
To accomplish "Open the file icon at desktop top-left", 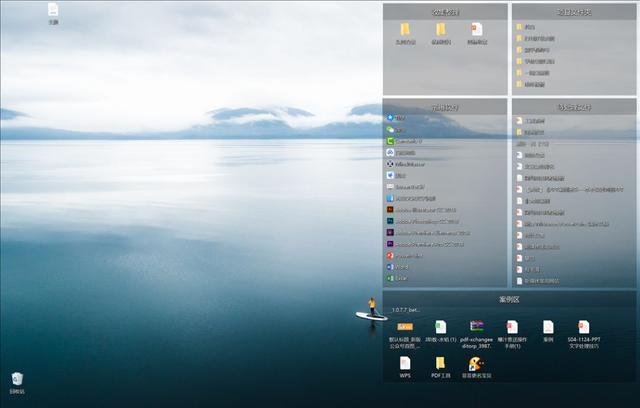I will coord(53,11).
